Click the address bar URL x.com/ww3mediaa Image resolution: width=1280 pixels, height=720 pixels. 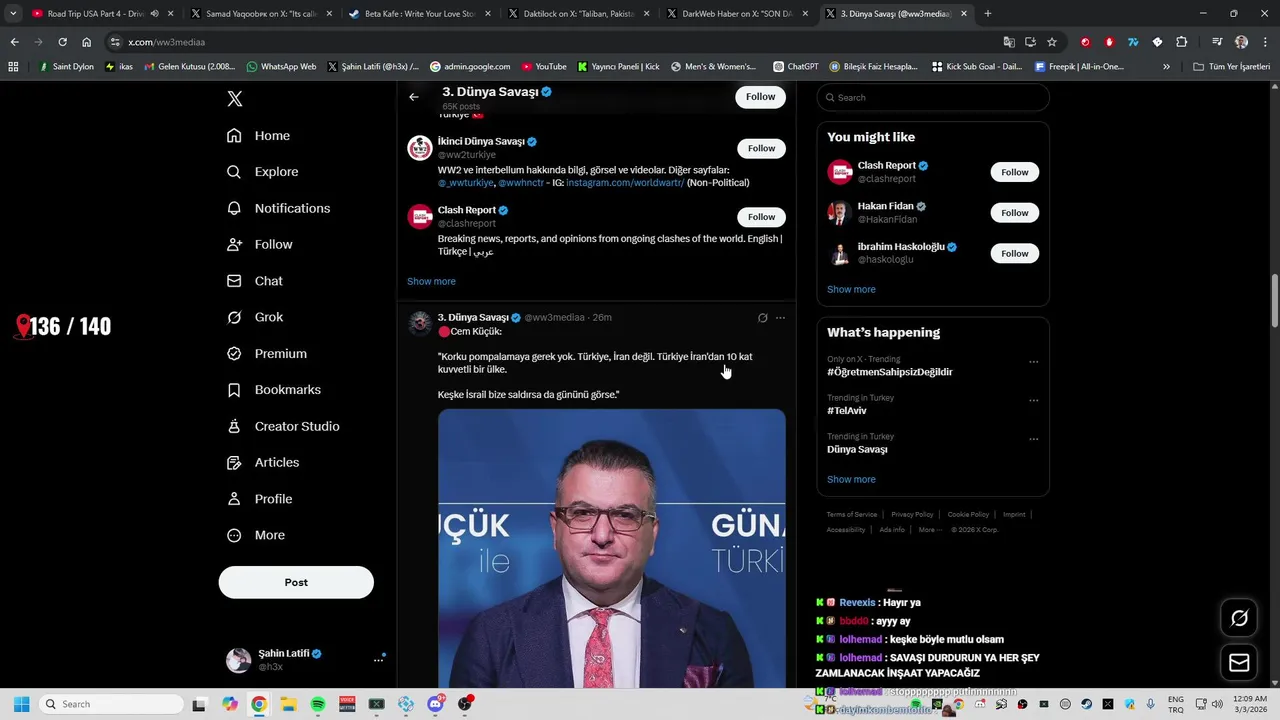(166, 42)
